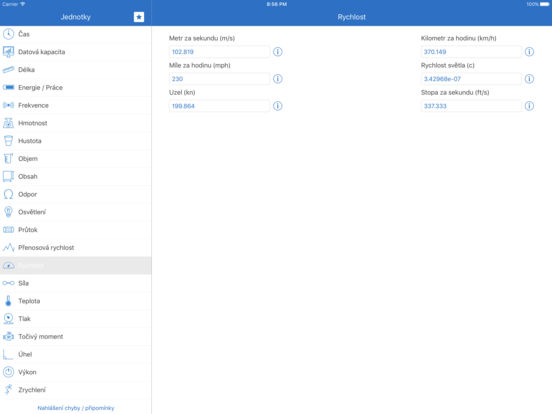Tap info icon next to Uzel

click(x=278, y=106)
